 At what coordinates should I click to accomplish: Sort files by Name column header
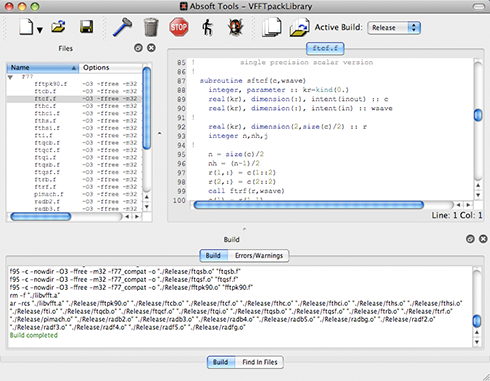(x=43, y=68)
